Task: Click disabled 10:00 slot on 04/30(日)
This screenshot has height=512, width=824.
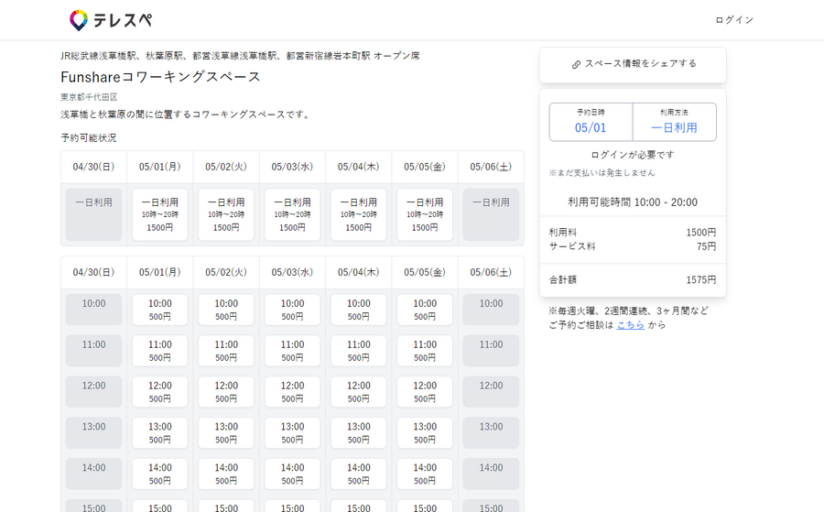Action: (x=94, y=310)
